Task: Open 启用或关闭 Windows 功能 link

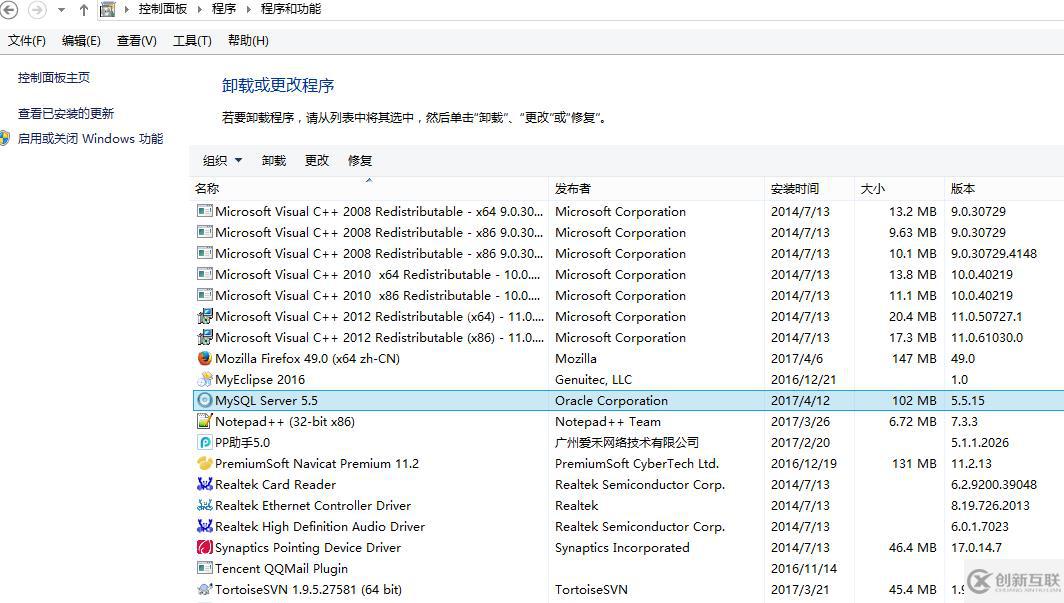Action: (90, 138)
